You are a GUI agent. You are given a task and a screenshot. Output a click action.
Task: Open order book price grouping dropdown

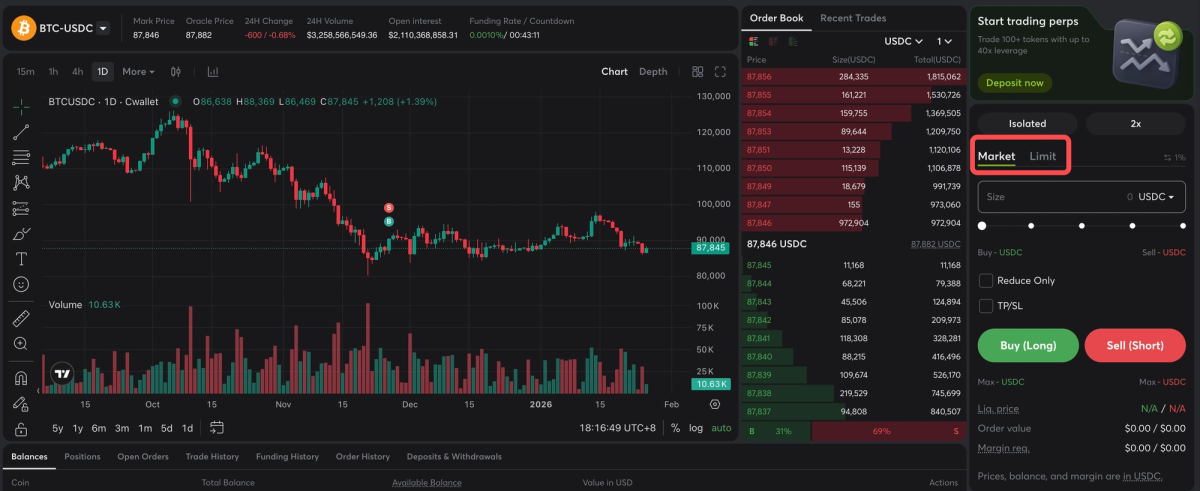(945, 41)
